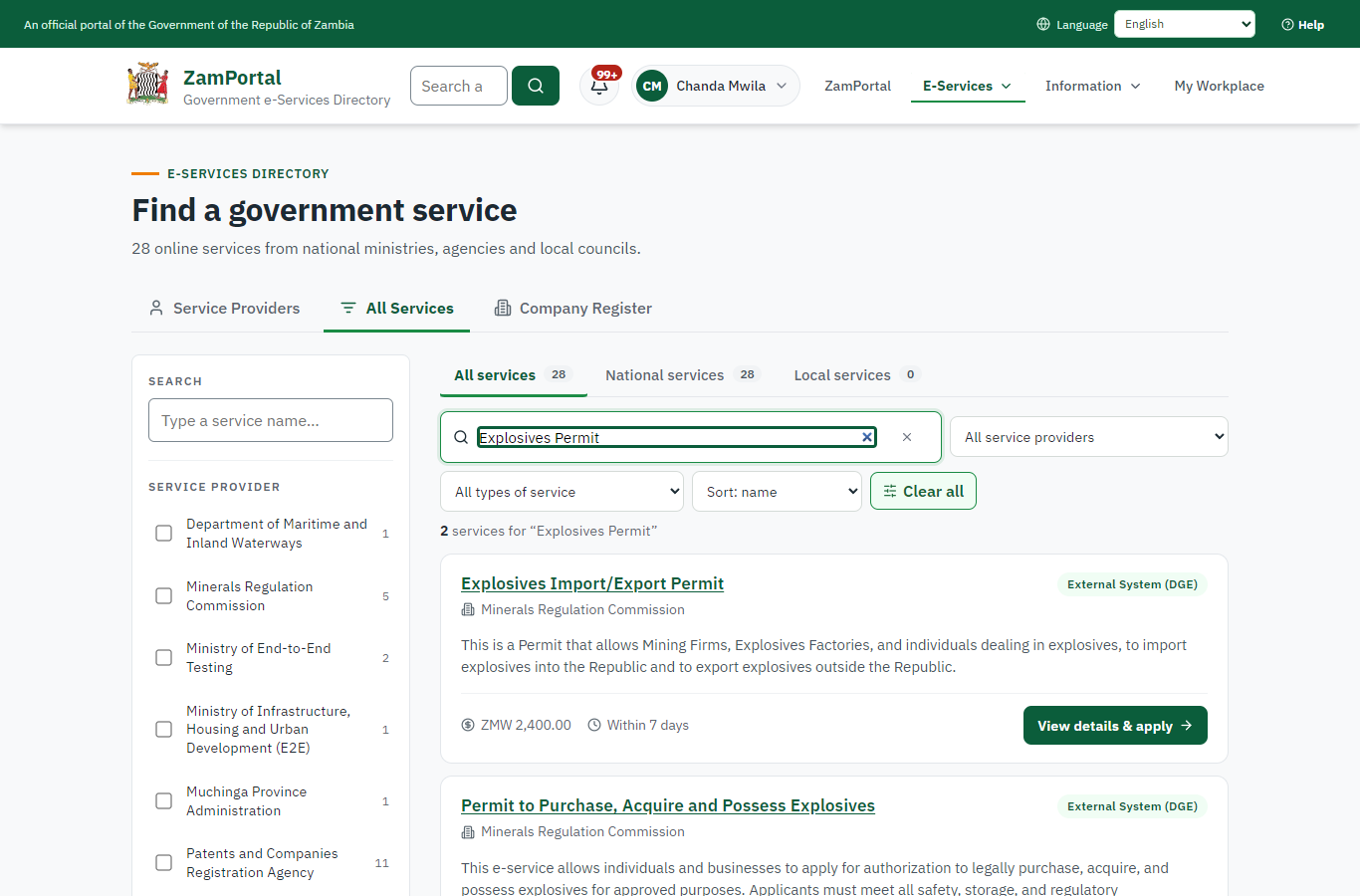
Task: Click the Help question mark icon
Action: point(1287,25)
